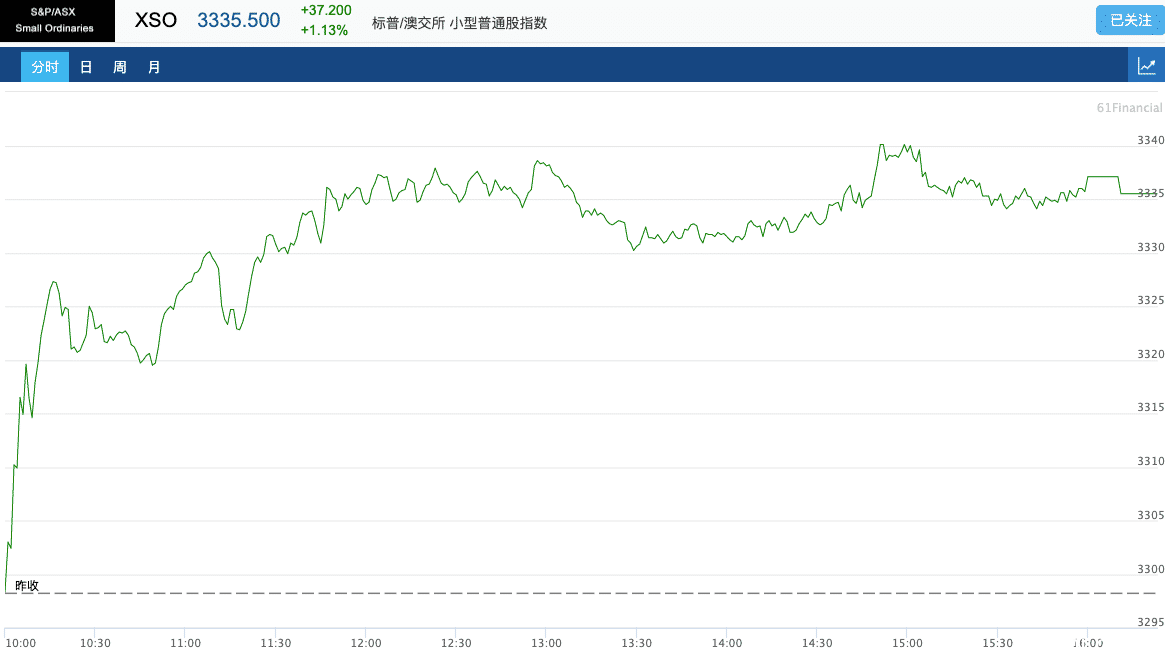Select the 分时 intraday tab
The image size is (1165, 655).
click(45, 67)
